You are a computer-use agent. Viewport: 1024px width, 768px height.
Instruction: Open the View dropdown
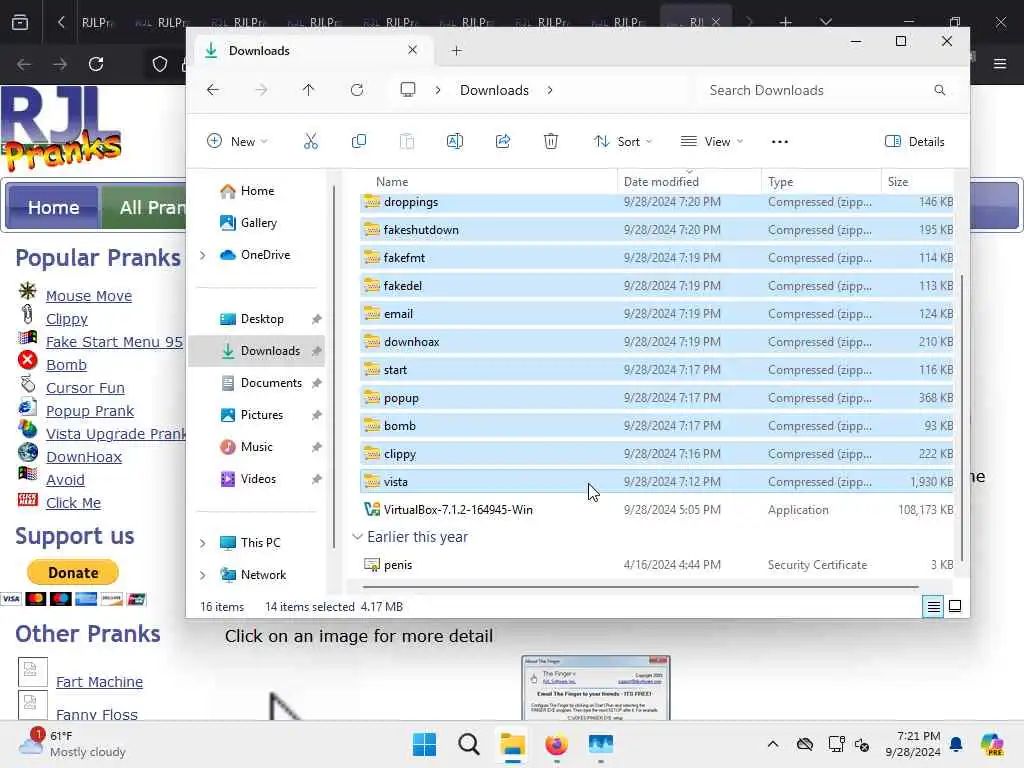point(712,141)
